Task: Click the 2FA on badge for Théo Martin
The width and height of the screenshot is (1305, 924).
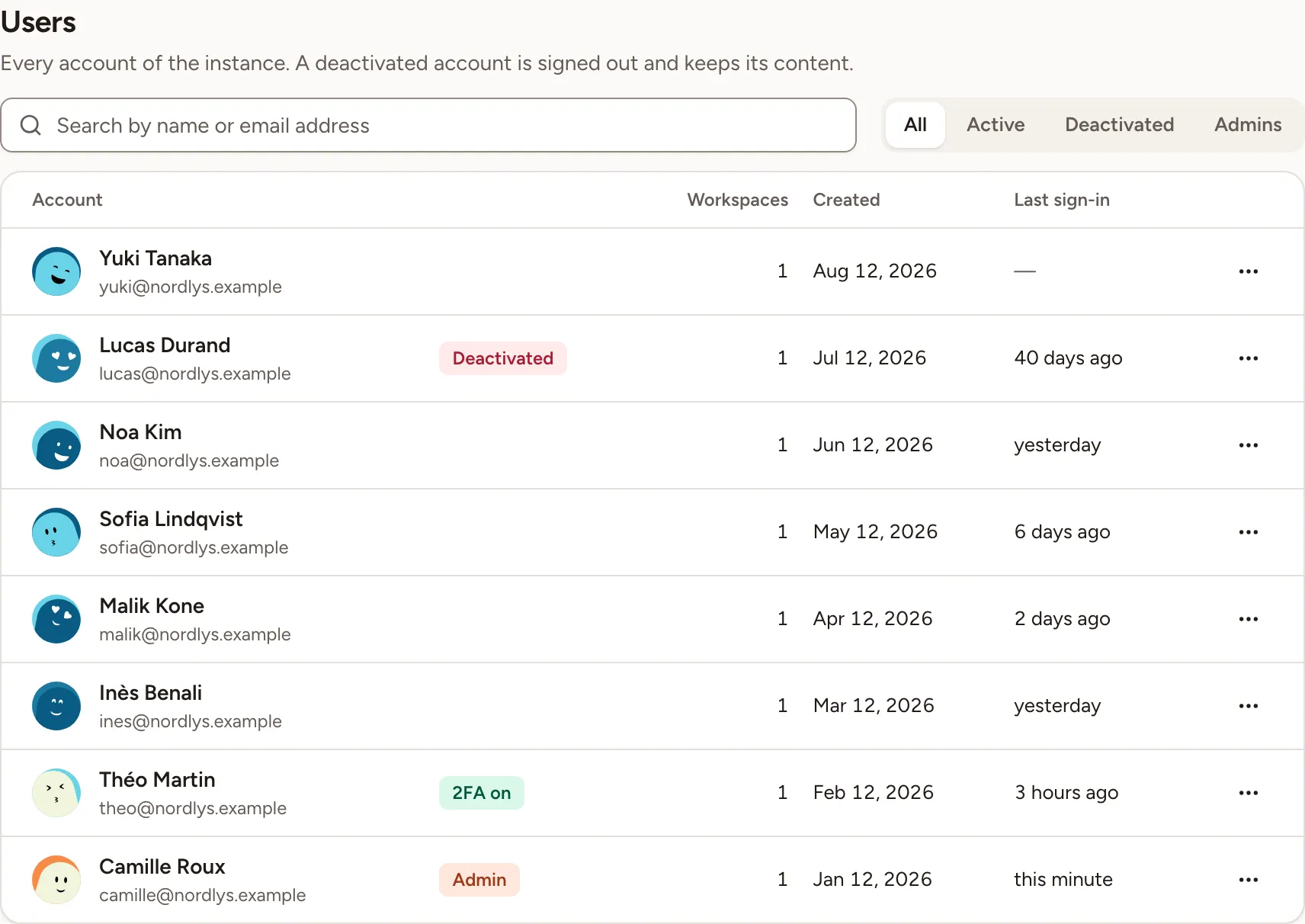Action: pyautogui.click(x=481, y=793)
